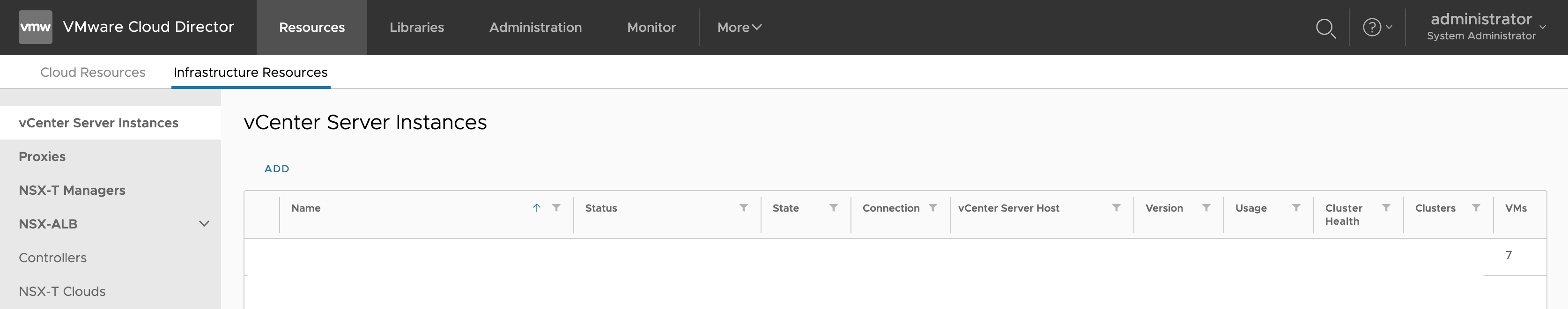
Task: Switch to the Cloud Resources tab
Action: [93, 73]
